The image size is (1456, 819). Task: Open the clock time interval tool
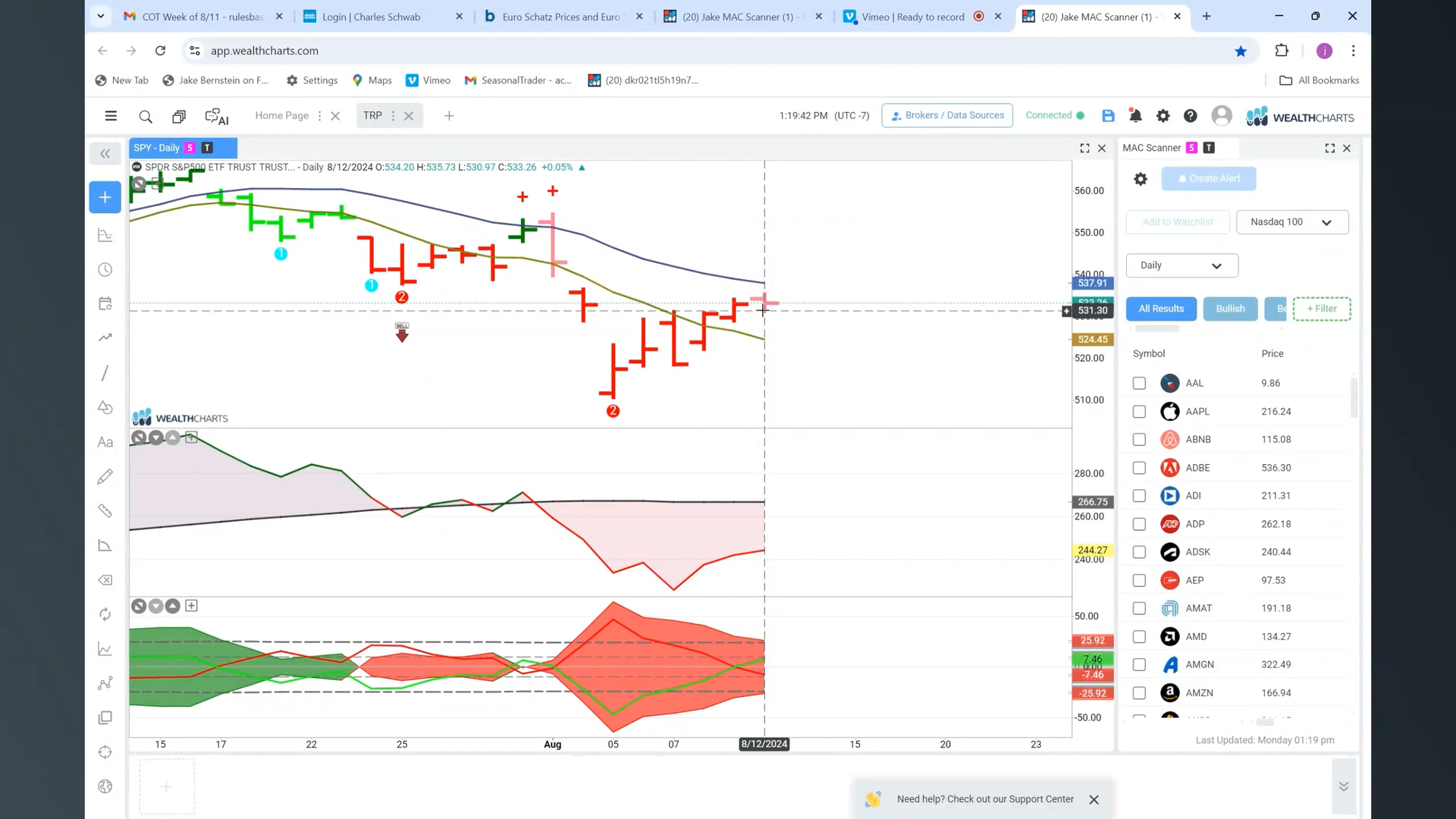tap(105, 270)
